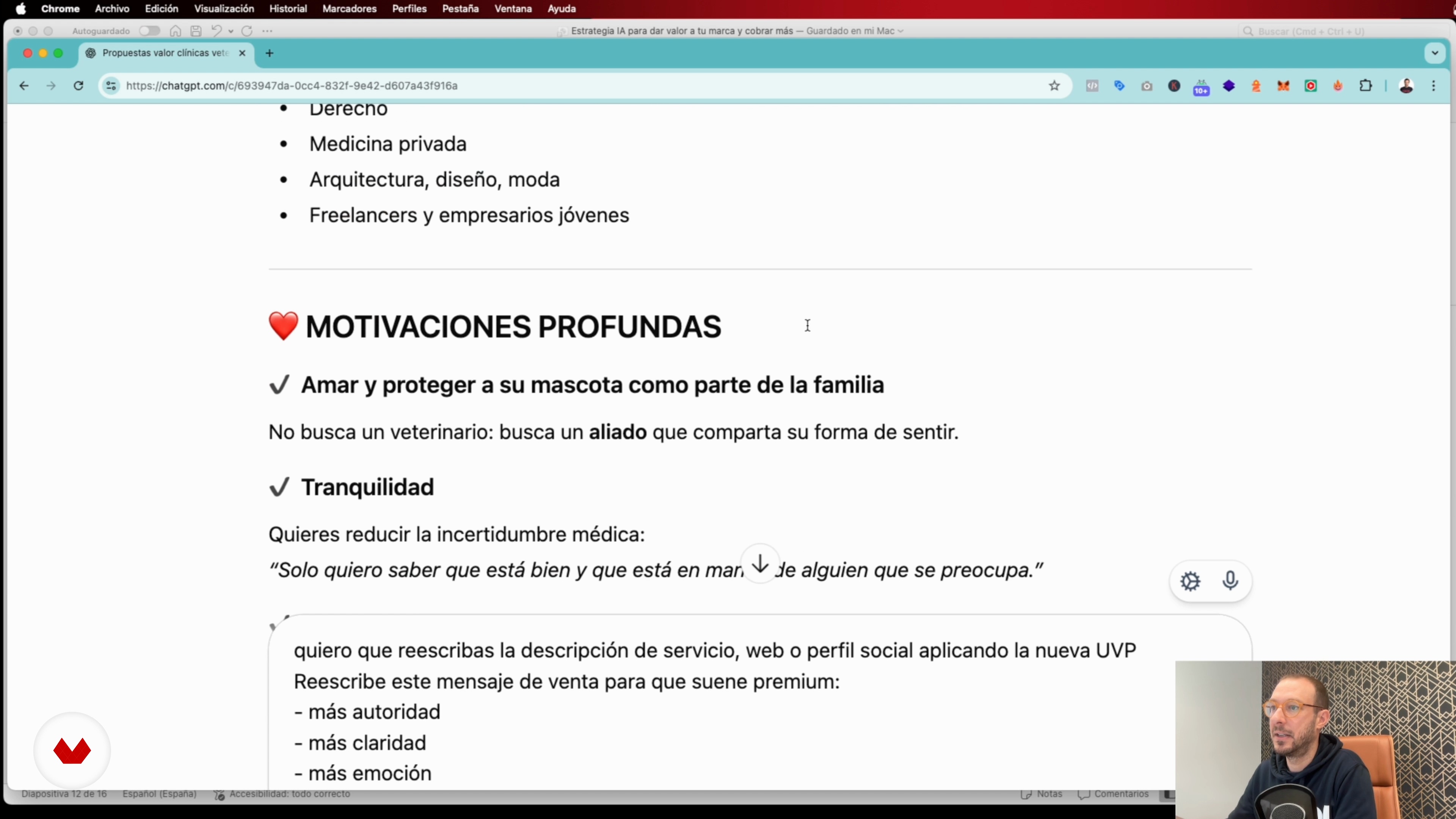Screen dimensions: 1456x819
Task: Open the Historial menu
Action: pos(288,9)
